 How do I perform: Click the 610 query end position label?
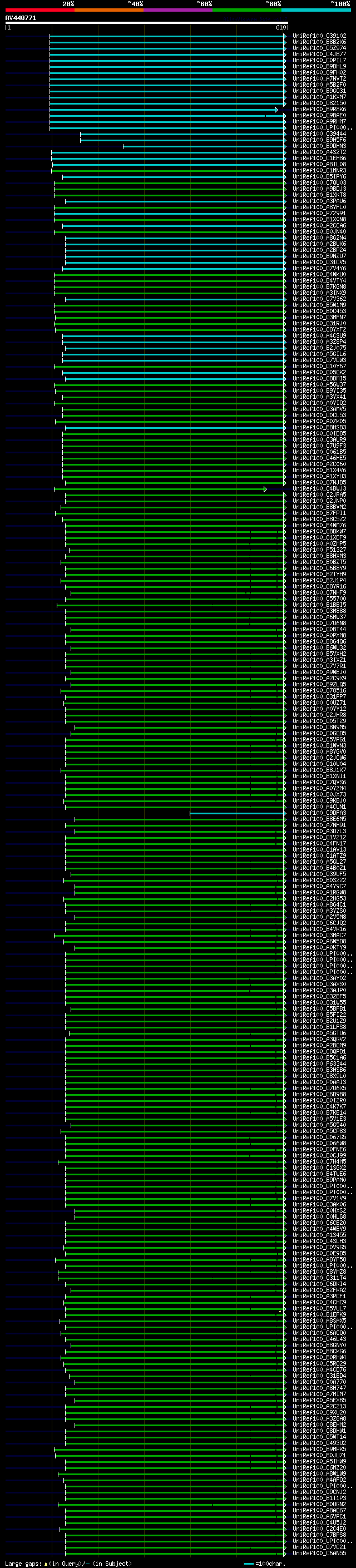pos(280,28)
